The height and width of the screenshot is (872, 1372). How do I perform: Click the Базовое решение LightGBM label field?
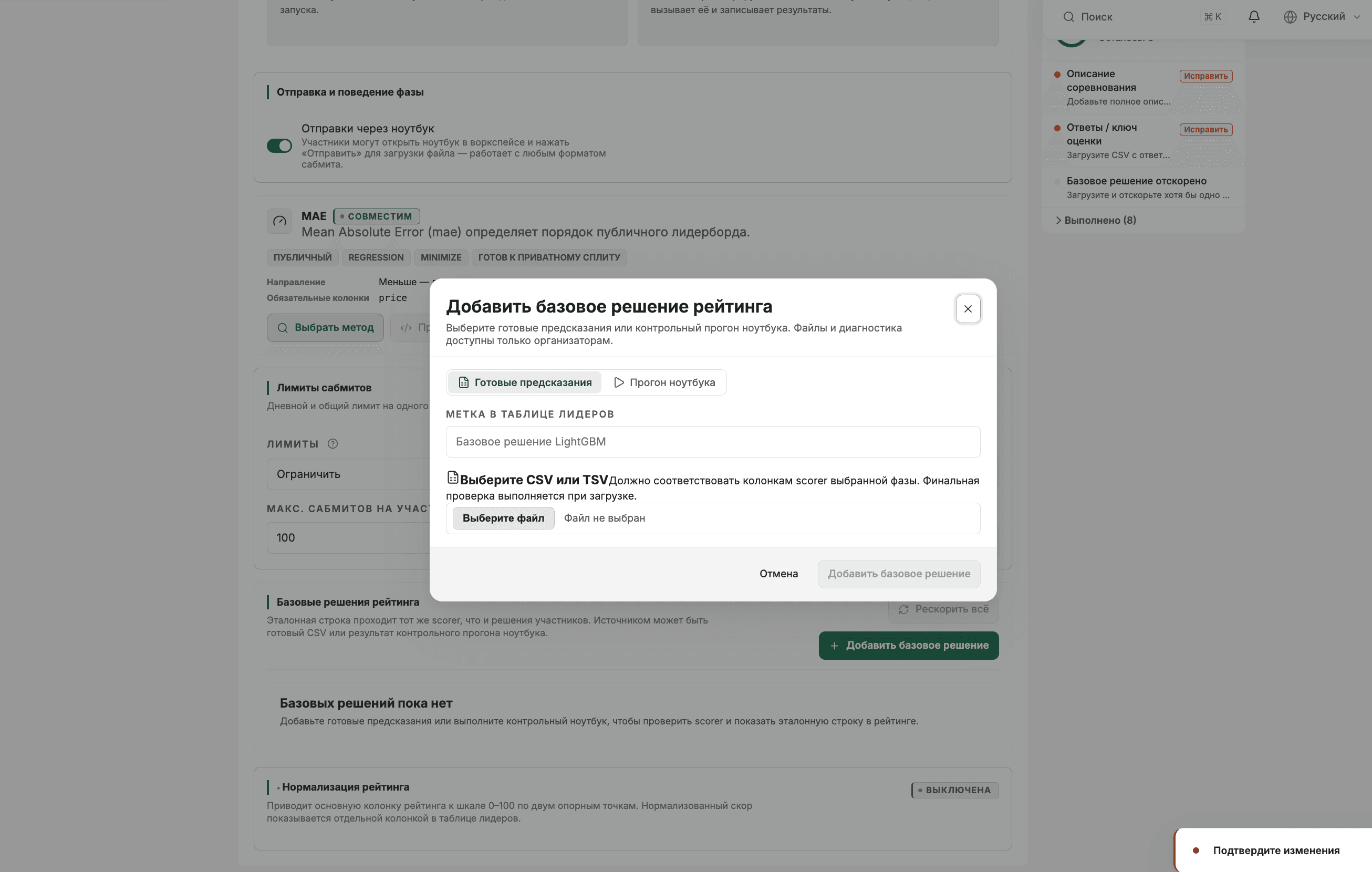coord(713,442)
